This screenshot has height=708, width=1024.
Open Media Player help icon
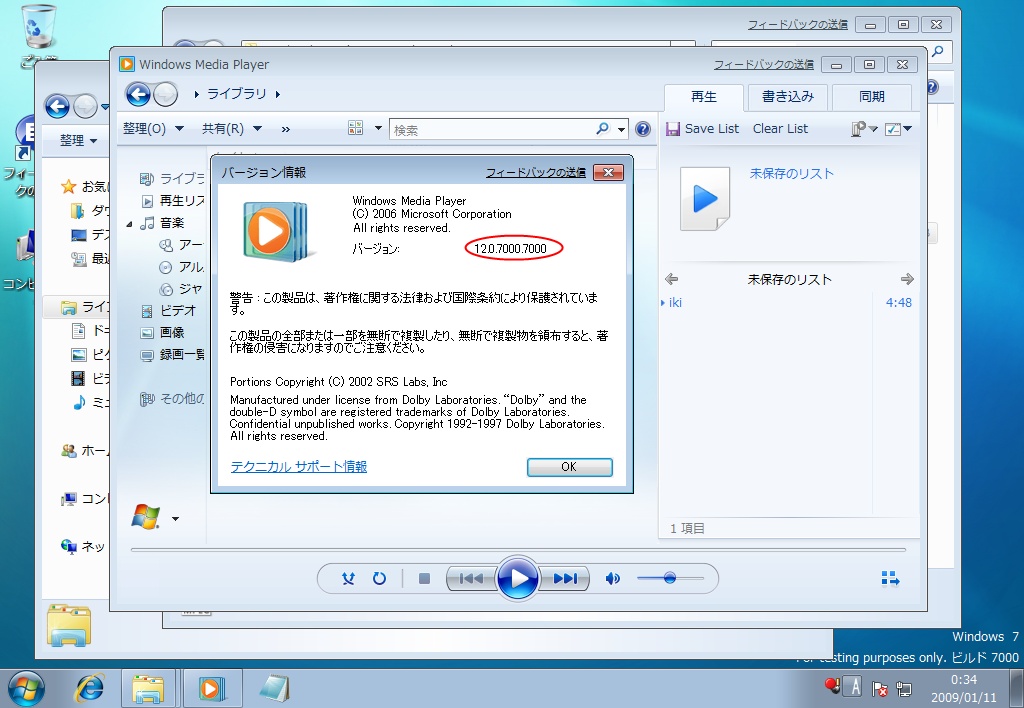[x=643, y=129]
